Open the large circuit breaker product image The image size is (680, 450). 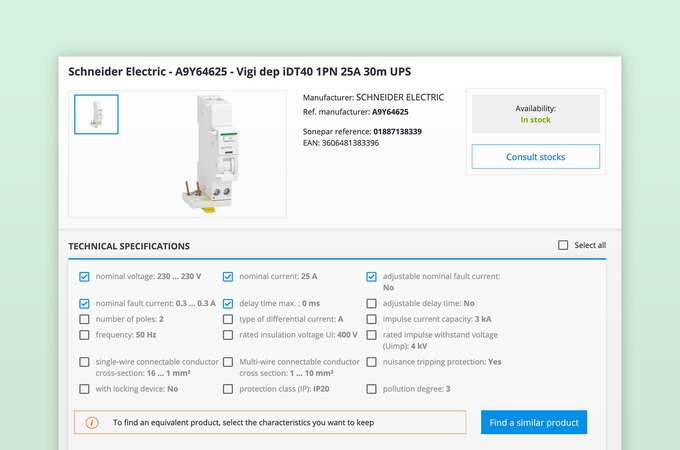212,154
